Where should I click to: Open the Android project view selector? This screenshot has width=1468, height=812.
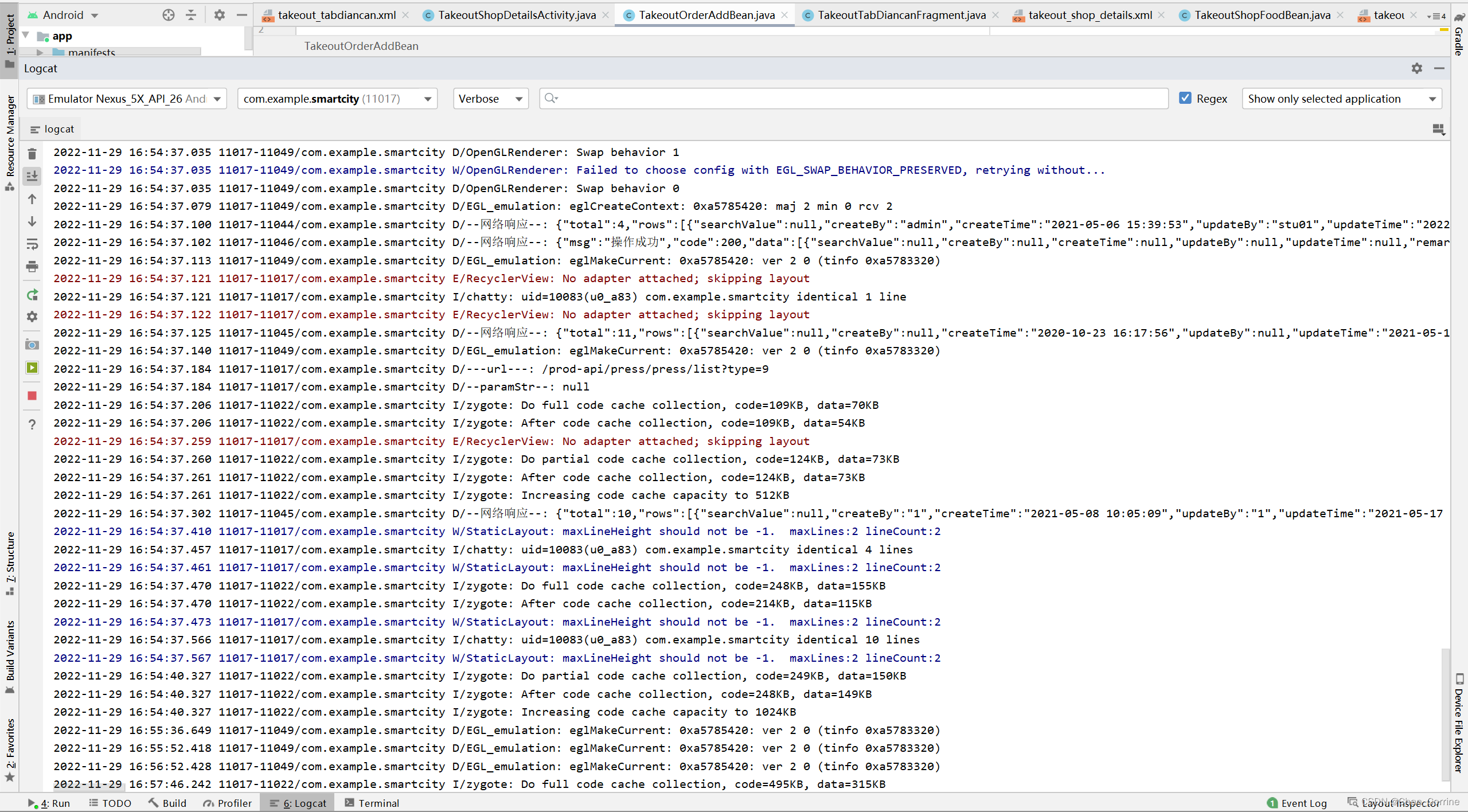(63, 15)
